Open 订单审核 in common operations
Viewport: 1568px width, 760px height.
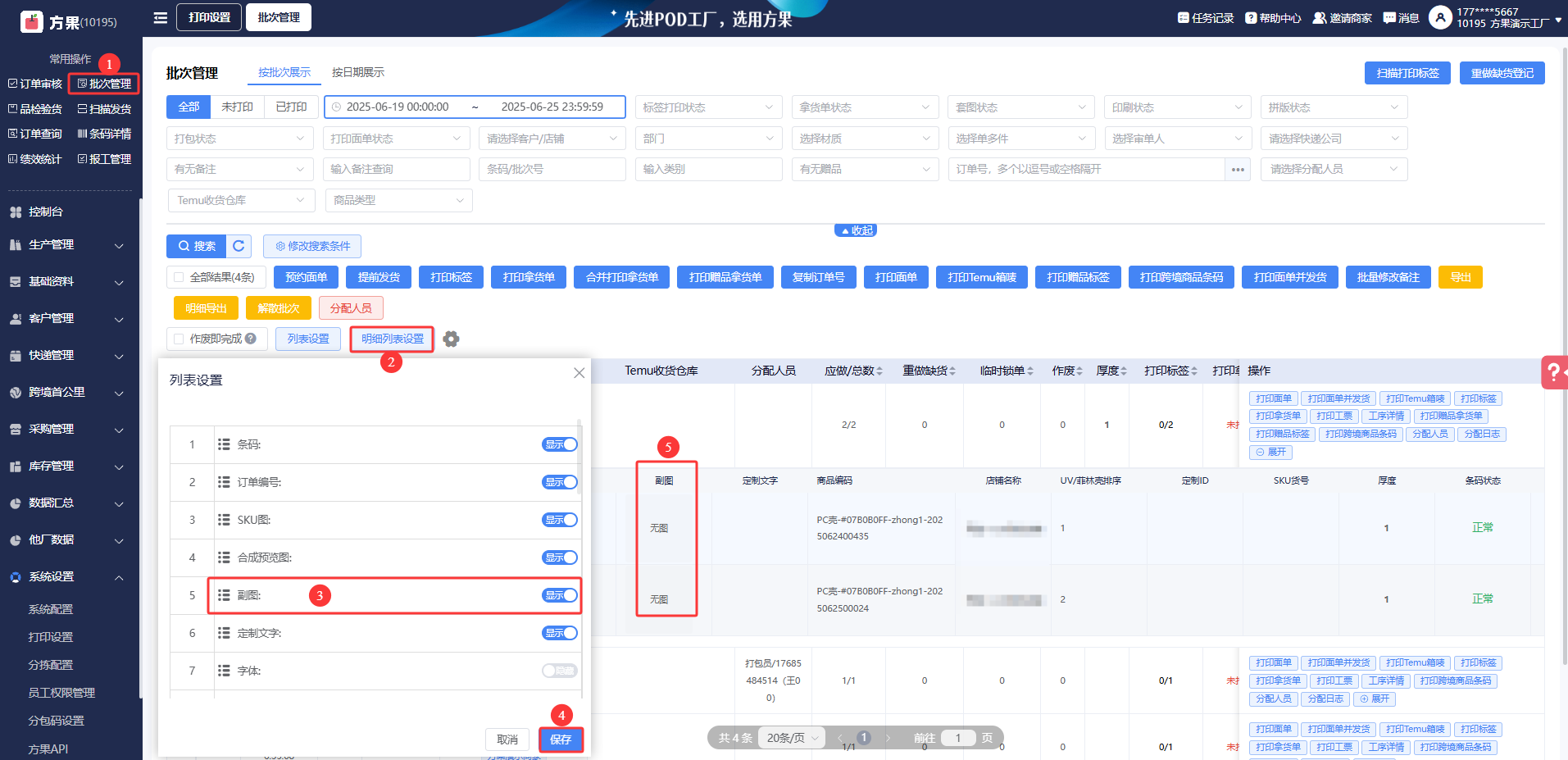35,84
